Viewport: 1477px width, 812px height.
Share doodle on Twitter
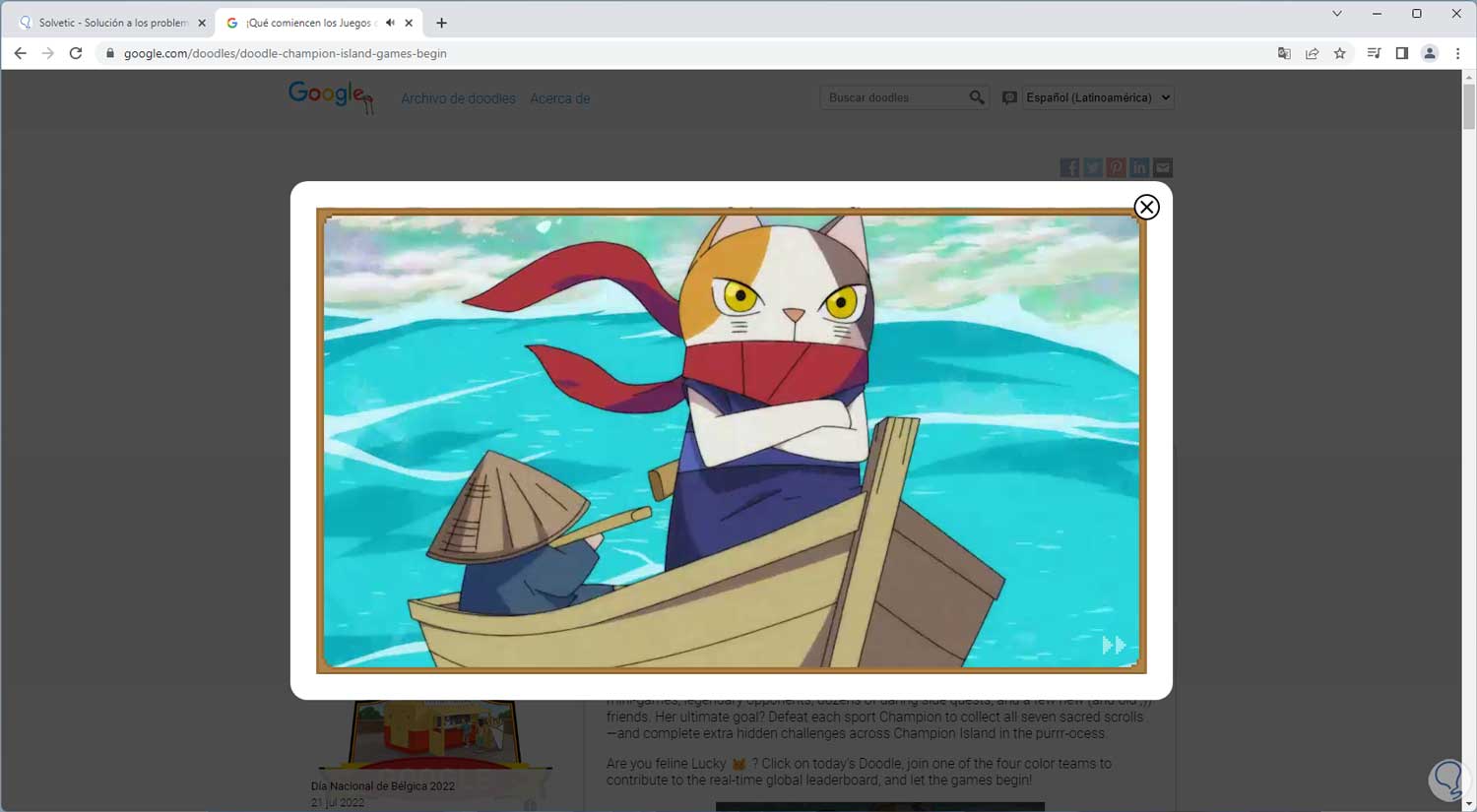[x=1093, y=167]
